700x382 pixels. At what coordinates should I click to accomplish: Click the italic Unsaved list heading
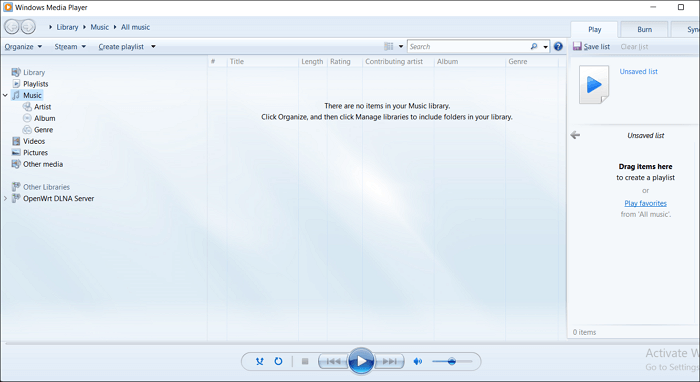(646, 136)
